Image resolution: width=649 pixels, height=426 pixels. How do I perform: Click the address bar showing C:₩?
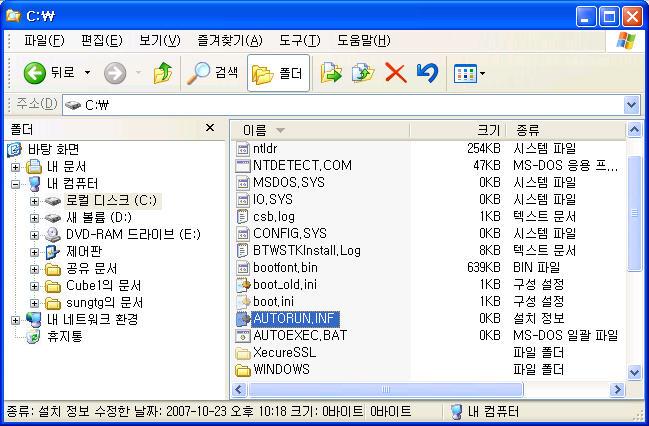click(343, 105)
